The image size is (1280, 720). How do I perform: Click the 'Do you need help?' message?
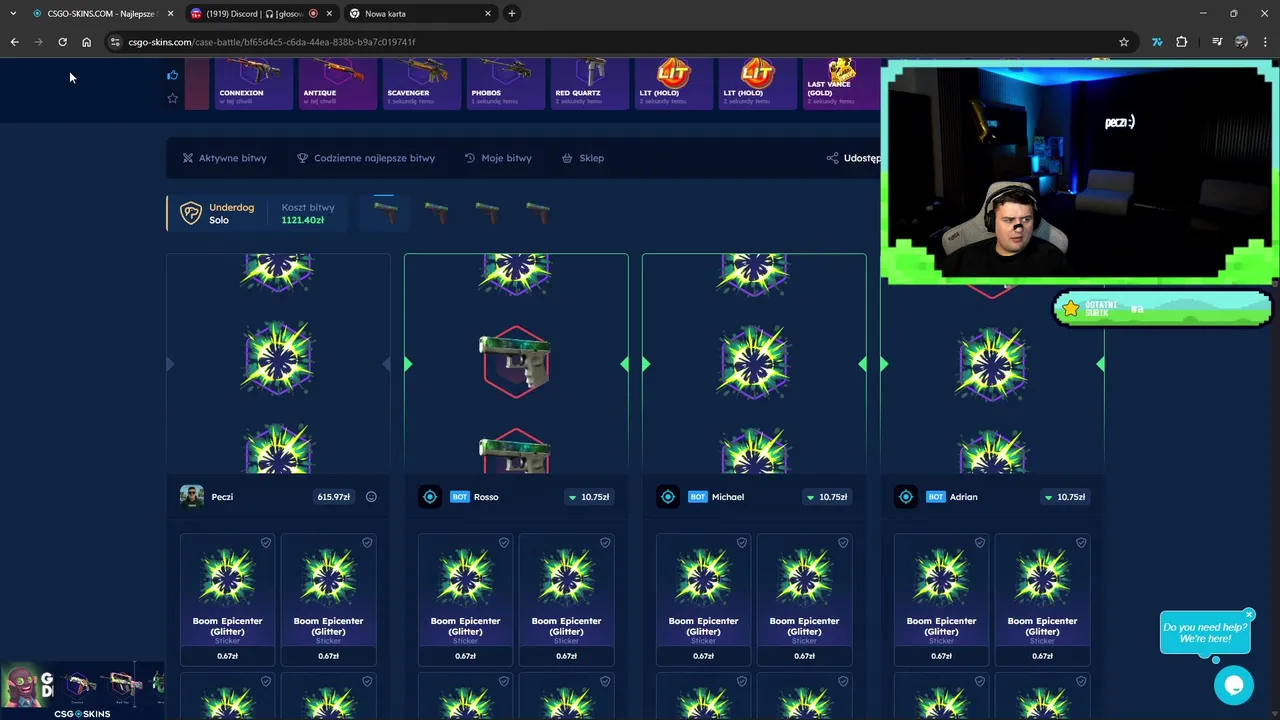click(x=1205, y=633)
